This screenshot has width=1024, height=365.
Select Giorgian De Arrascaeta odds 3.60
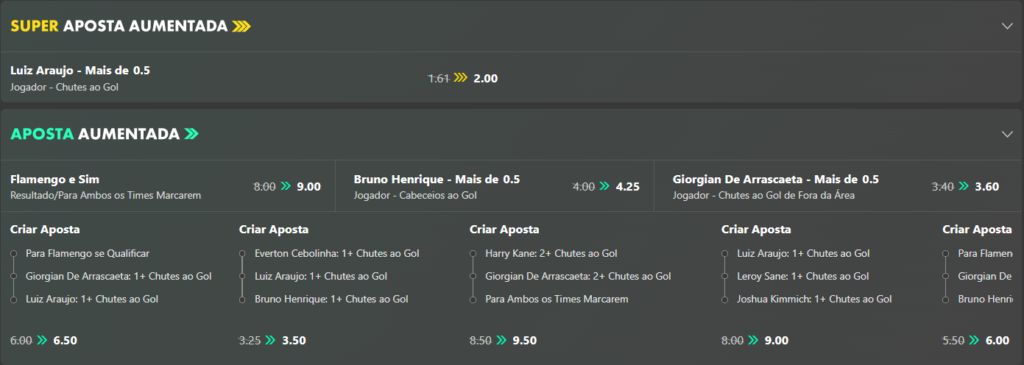[x=987, y=186]
